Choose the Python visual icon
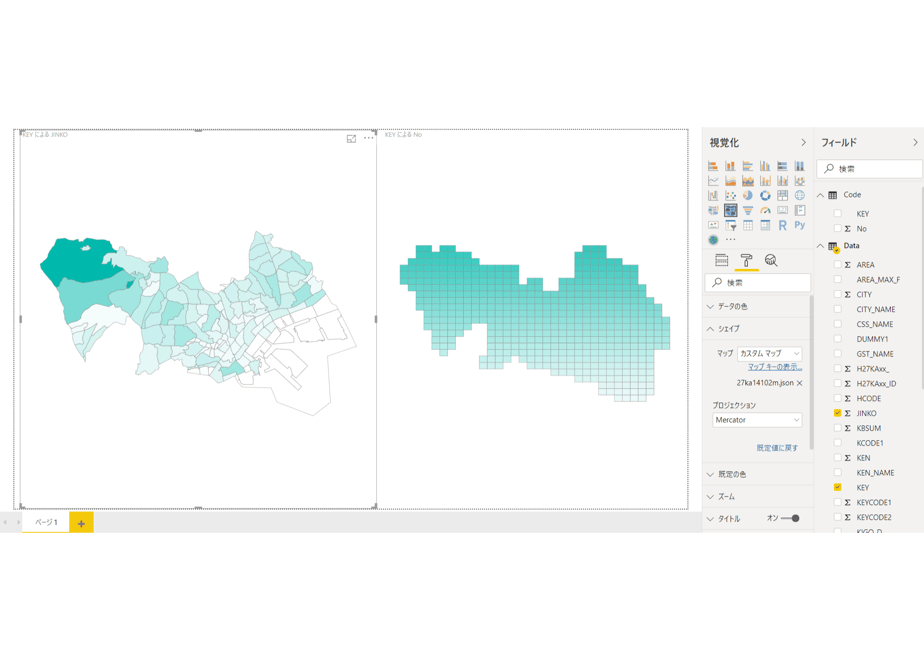Screen dimensions: 924x660 point(800,225)
